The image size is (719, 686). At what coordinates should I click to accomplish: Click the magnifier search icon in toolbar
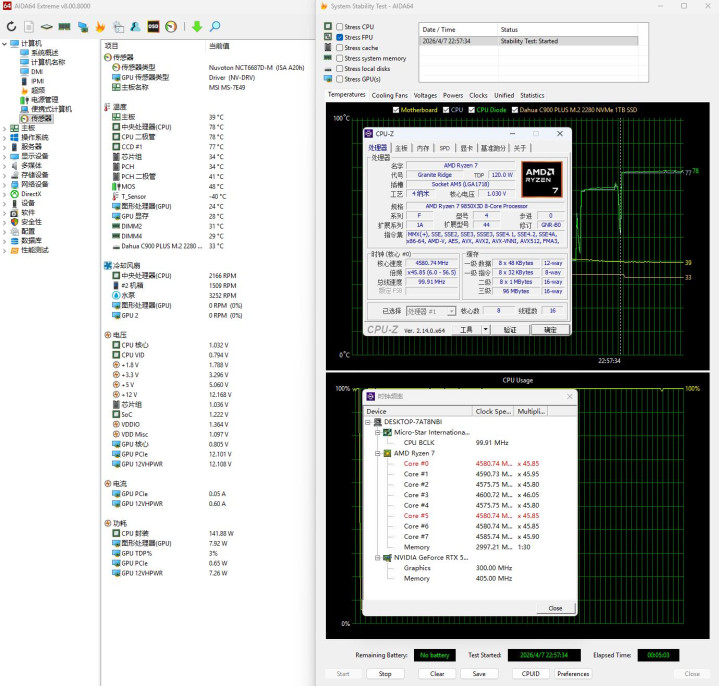(x=214, y=26)
